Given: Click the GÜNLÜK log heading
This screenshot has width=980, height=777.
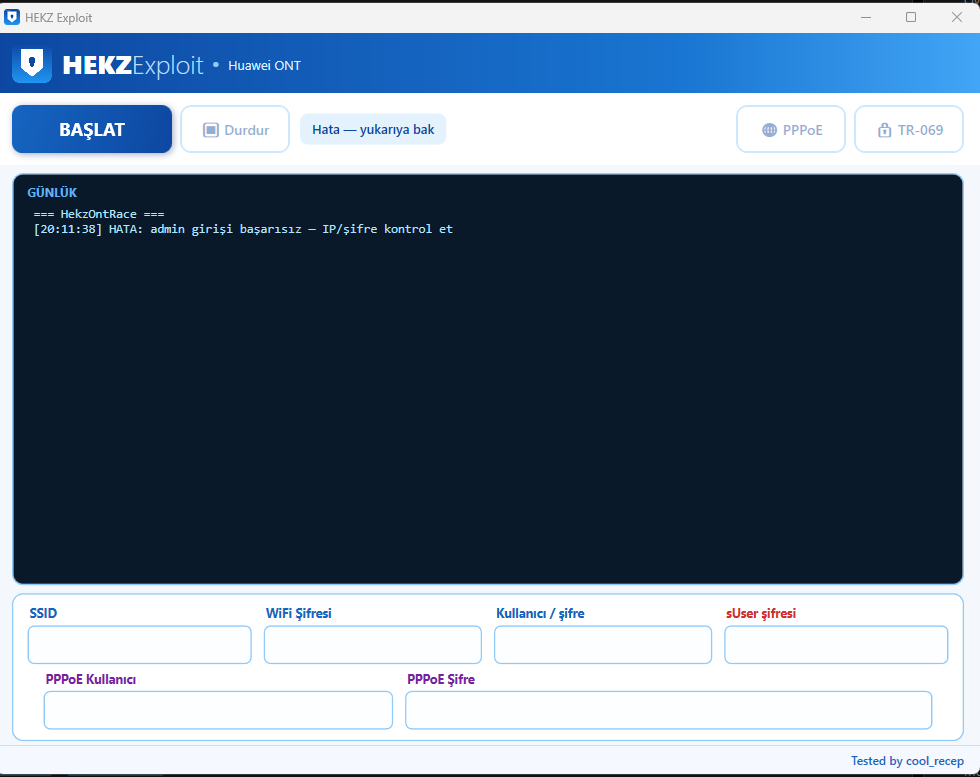Looking at the screenshot, I should 52,193.
